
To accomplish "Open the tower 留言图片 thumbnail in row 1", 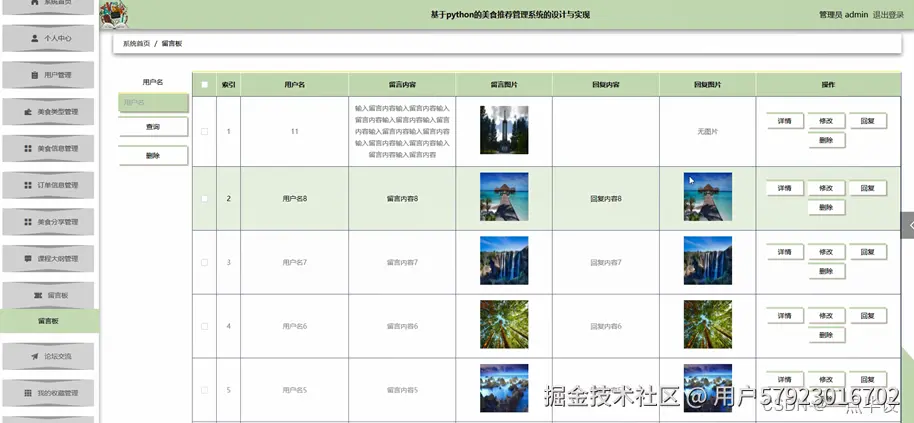I will point(504,130).
